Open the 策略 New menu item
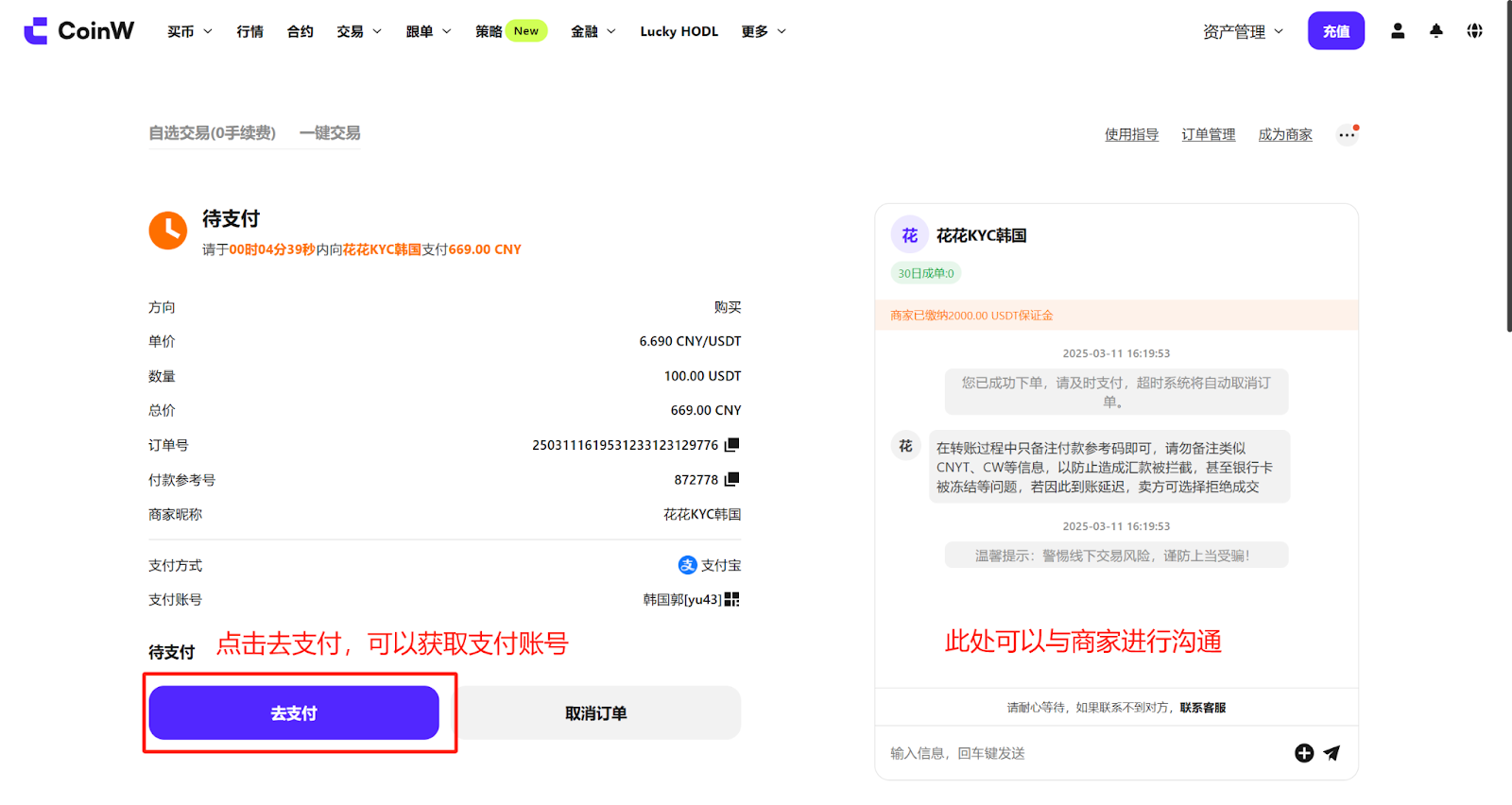Viewport: 1512px width, 805px height. pos(510,31)
